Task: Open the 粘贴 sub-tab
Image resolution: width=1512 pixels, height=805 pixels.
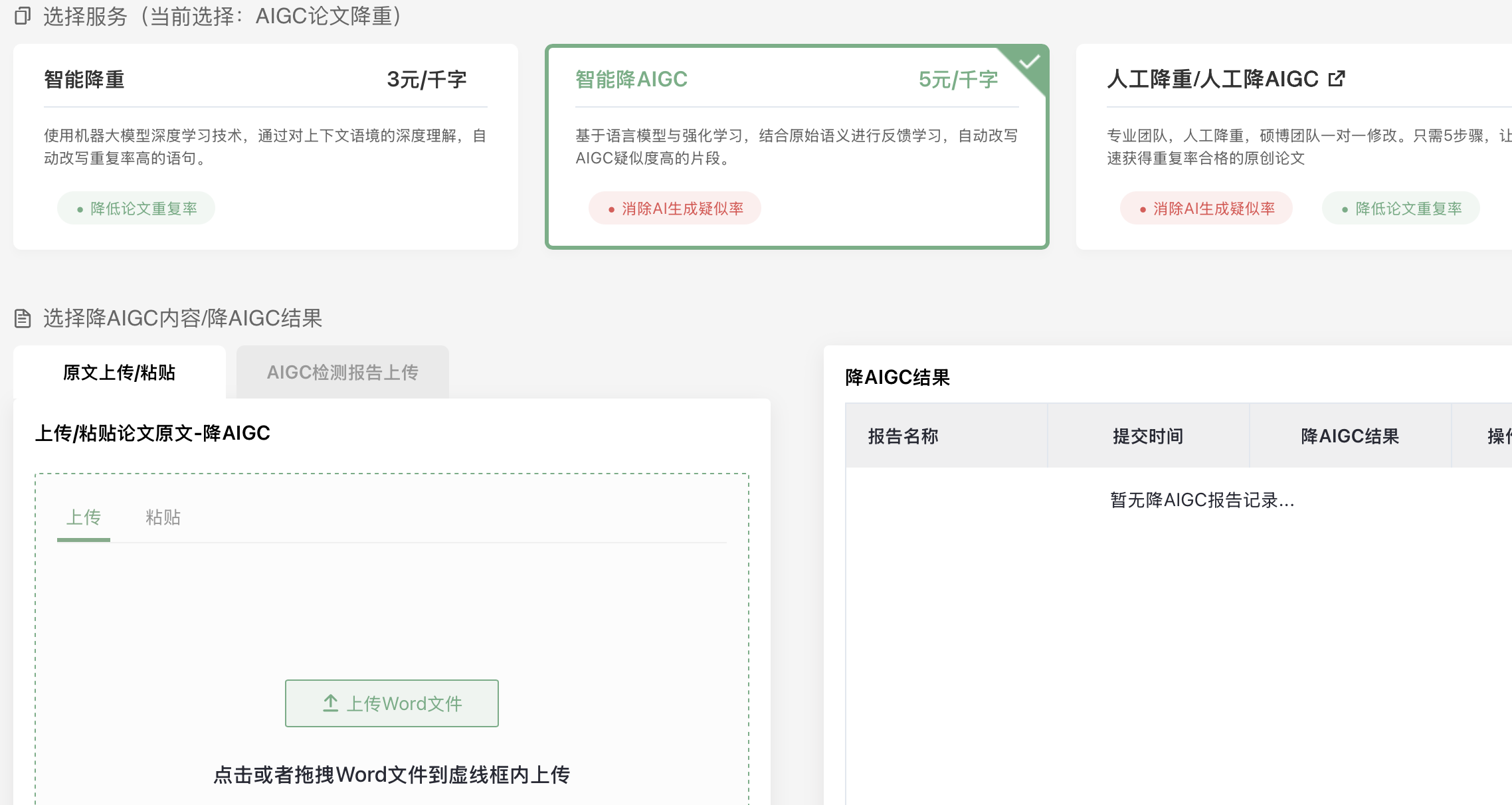Action: [x=163, y=517]
